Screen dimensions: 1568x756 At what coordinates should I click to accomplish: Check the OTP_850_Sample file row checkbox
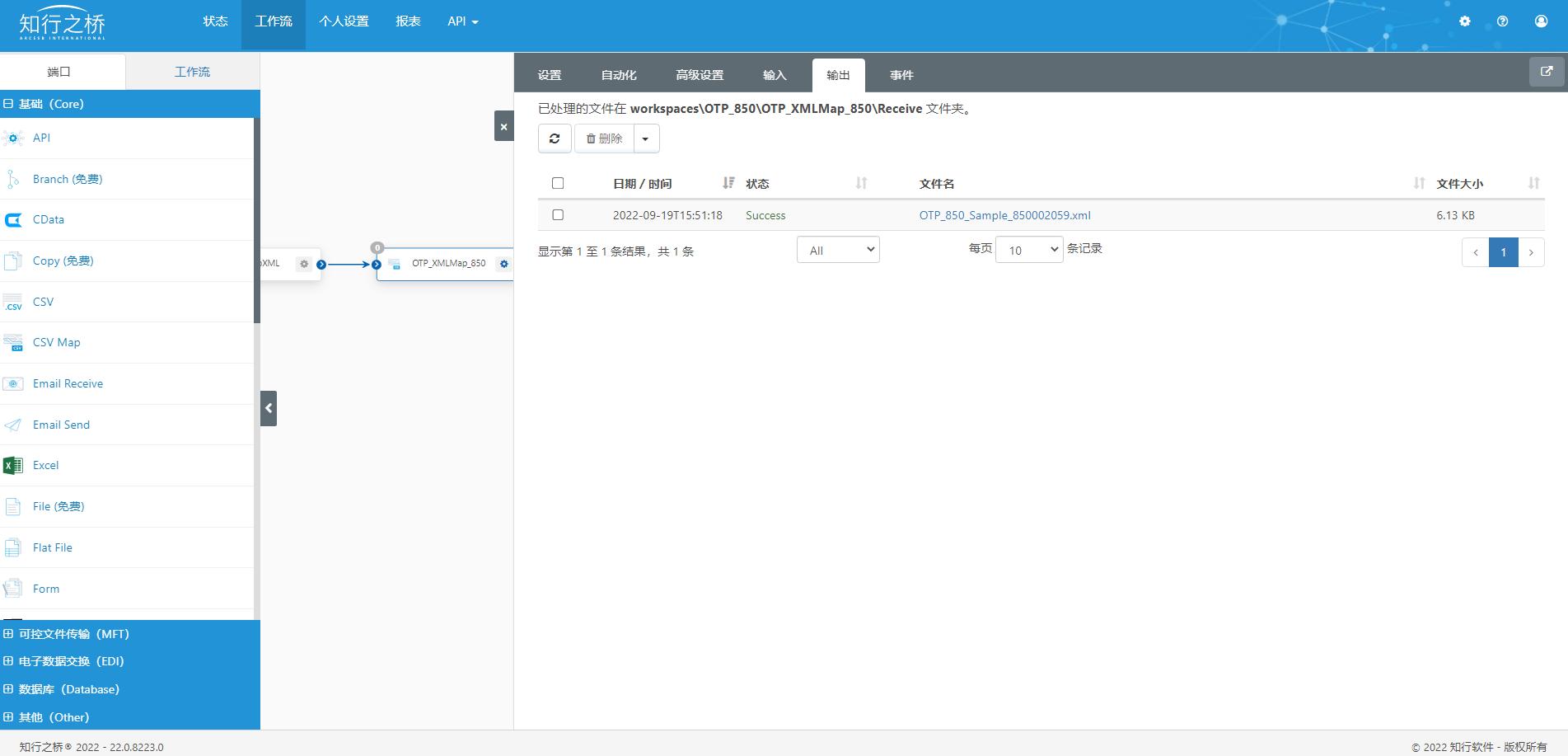point(558,215)
